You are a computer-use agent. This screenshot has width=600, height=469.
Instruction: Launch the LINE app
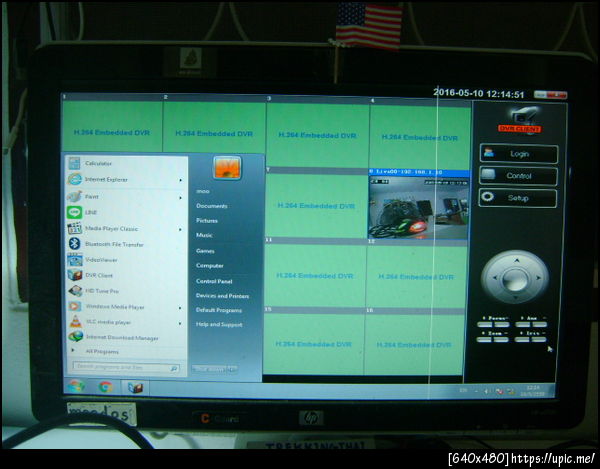click(126, 212)
